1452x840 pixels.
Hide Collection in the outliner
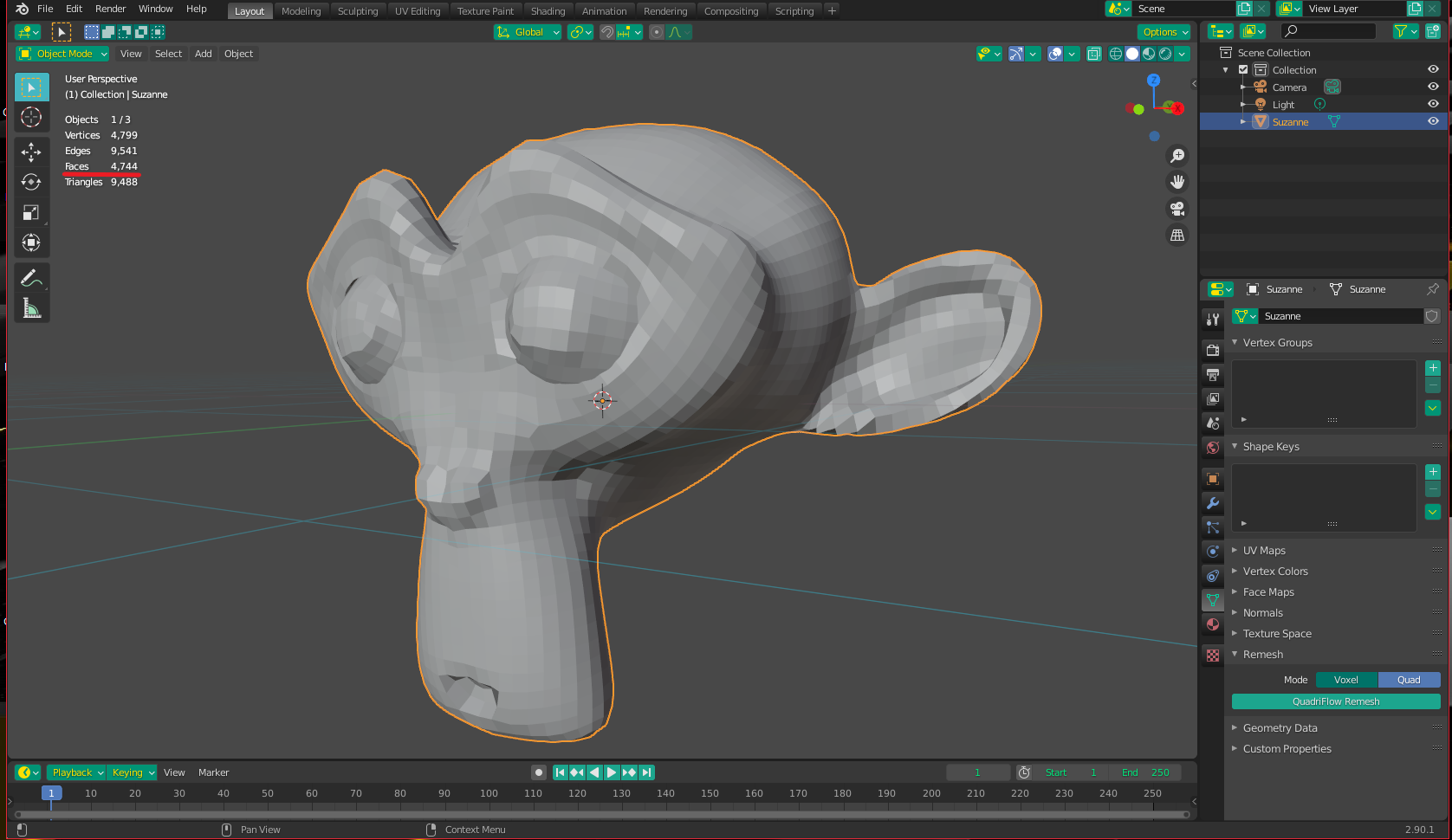coord(1433,69)
